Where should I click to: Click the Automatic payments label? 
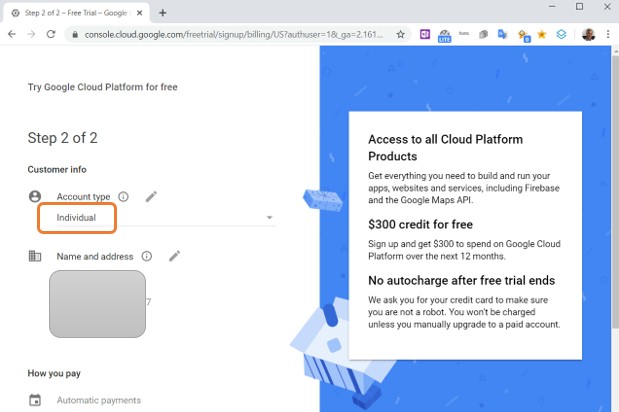point(99,400)
